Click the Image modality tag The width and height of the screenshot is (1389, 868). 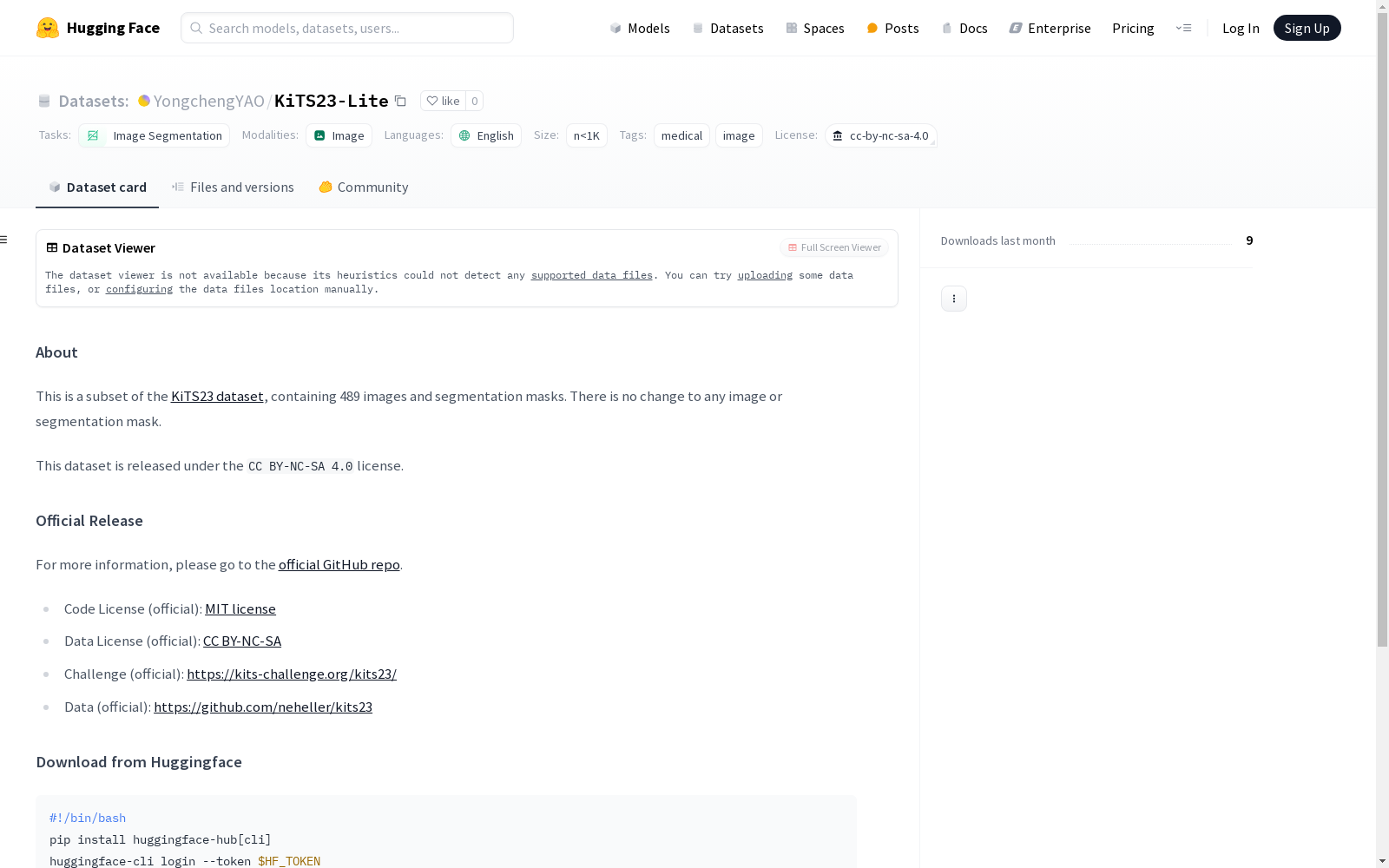[339, 135]
